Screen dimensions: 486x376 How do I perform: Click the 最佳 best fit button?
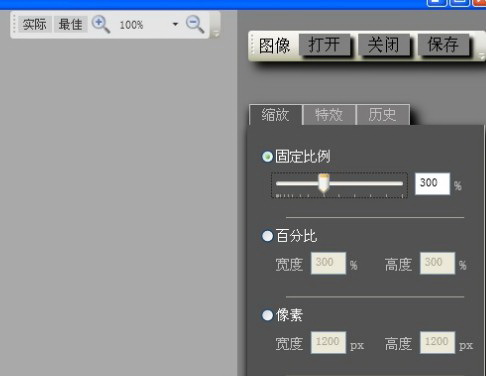pos(71,24)
